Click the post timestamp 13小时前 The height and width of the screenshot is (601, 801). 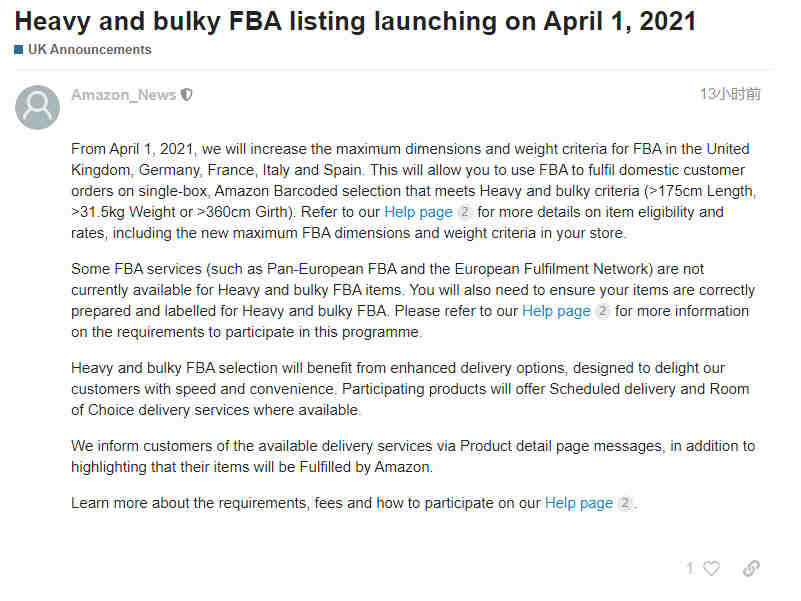[x=730, y=94]
